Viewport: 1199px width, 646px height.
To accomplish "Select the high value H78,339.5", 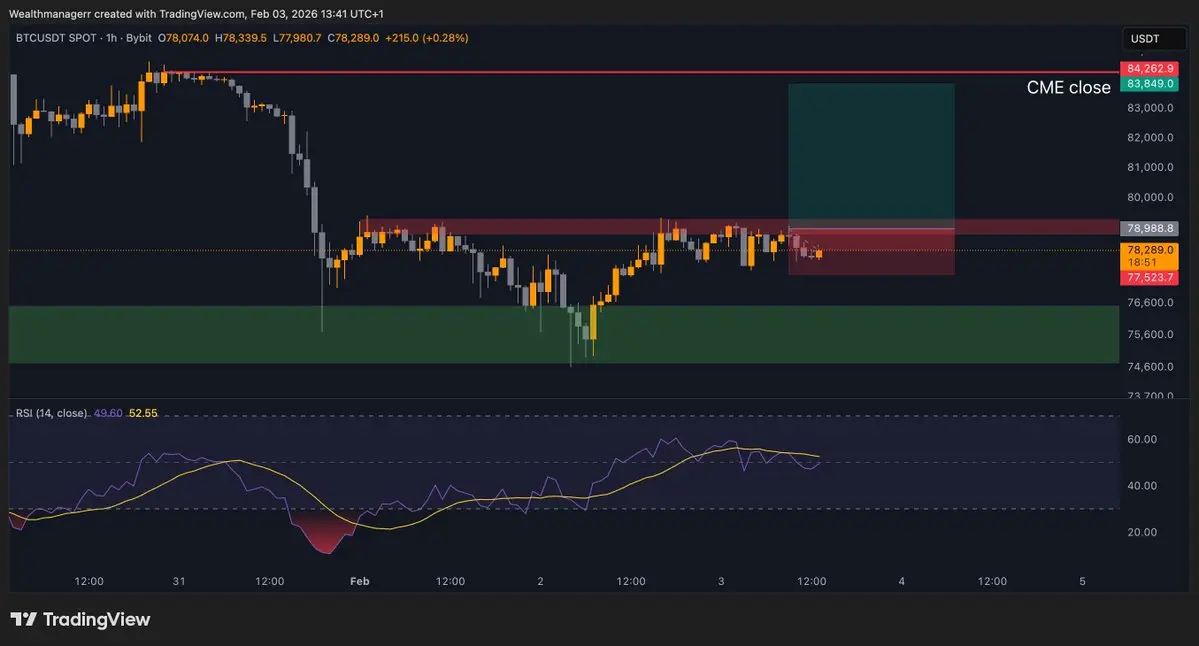I will [241, 37].
